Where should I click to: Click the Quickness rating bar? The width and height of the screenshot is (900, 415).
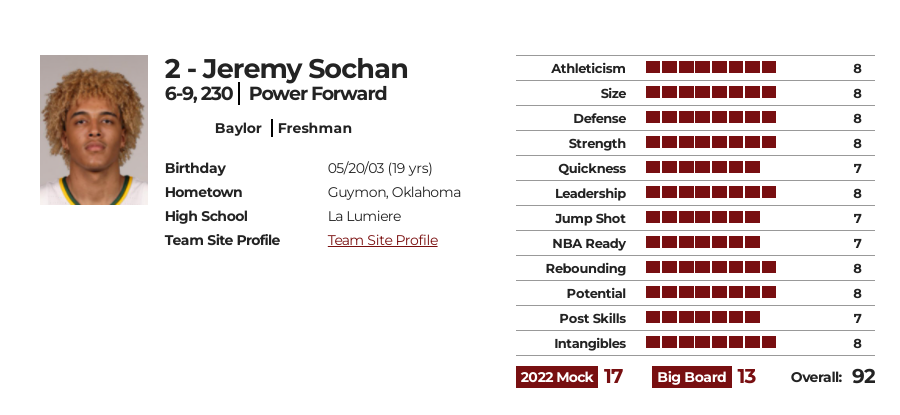pyautogui.click(x=702, y=168)
